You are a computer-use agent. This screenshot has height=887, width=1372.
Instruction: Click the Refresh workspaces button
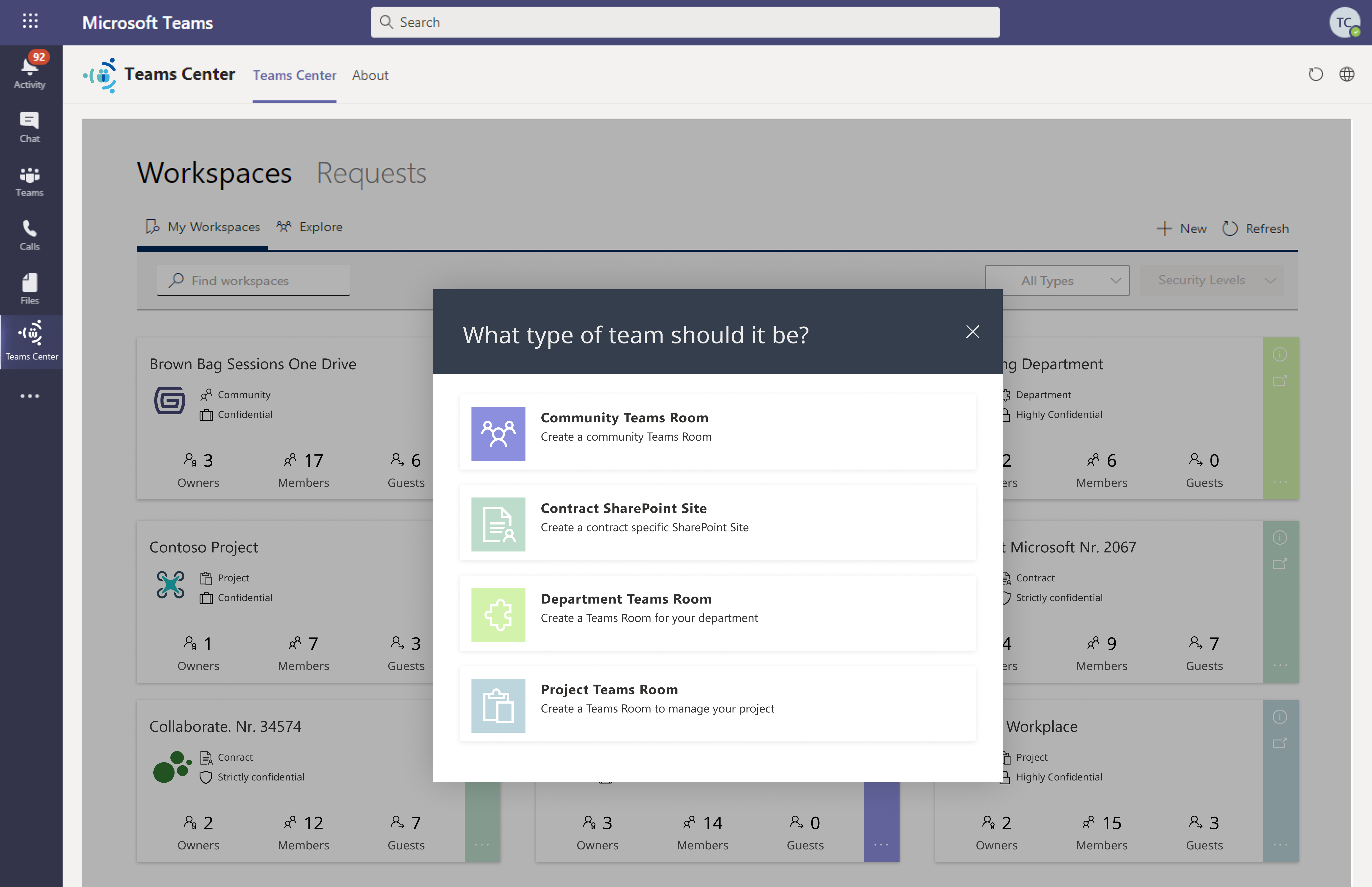[1256, 229]
